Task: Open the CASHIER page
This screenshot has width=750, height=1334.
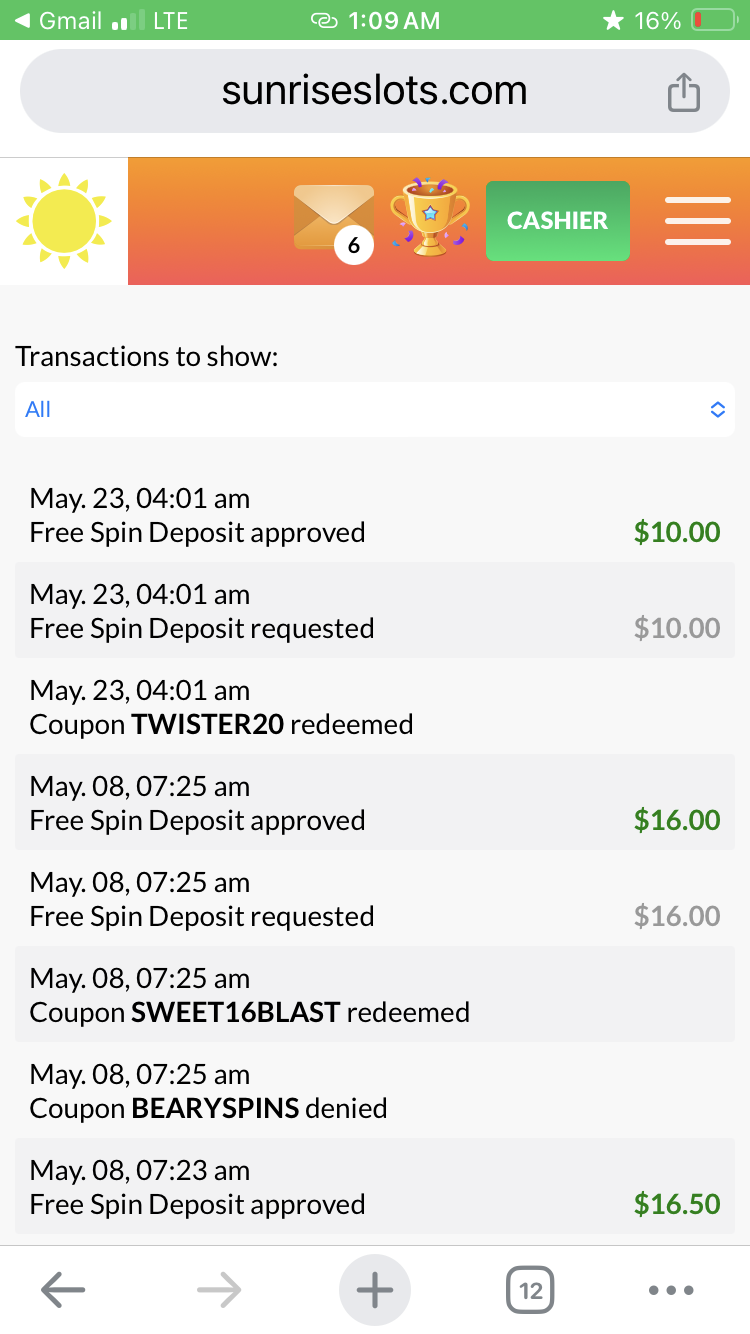Action: 557,221
